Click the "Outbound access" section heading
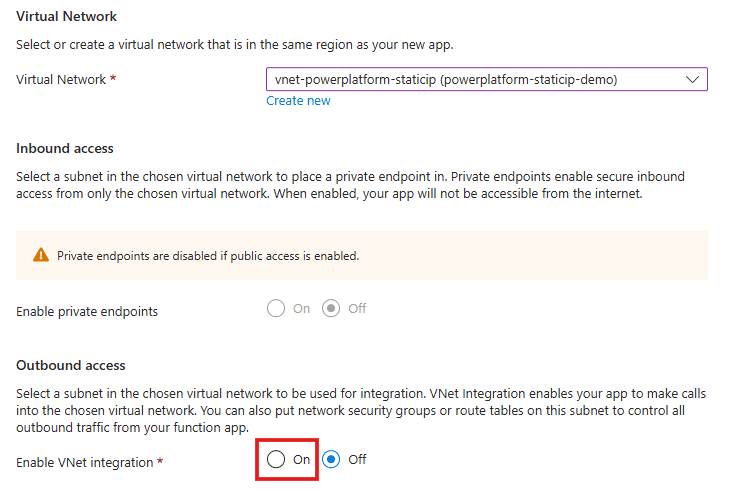This screenshot has width=737, height=491. [x=70, y=365]
